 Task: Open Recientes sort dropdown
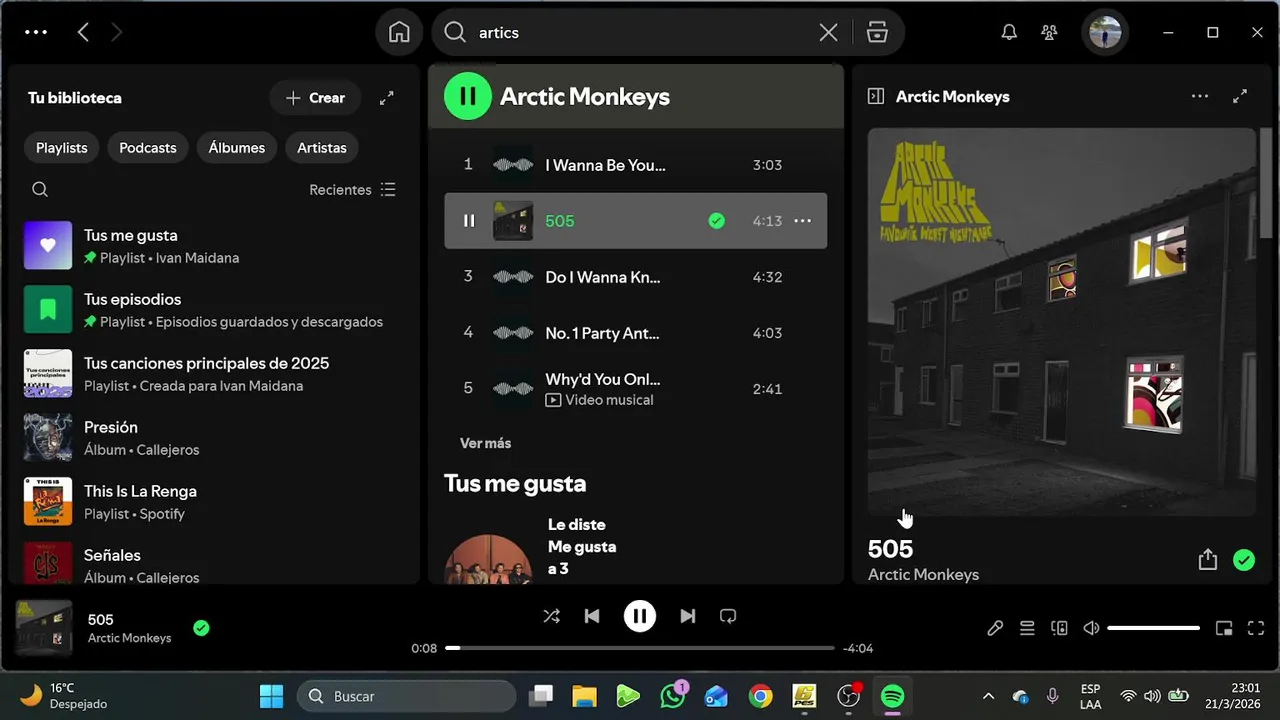pyautogui.click(x=352, y=189)
